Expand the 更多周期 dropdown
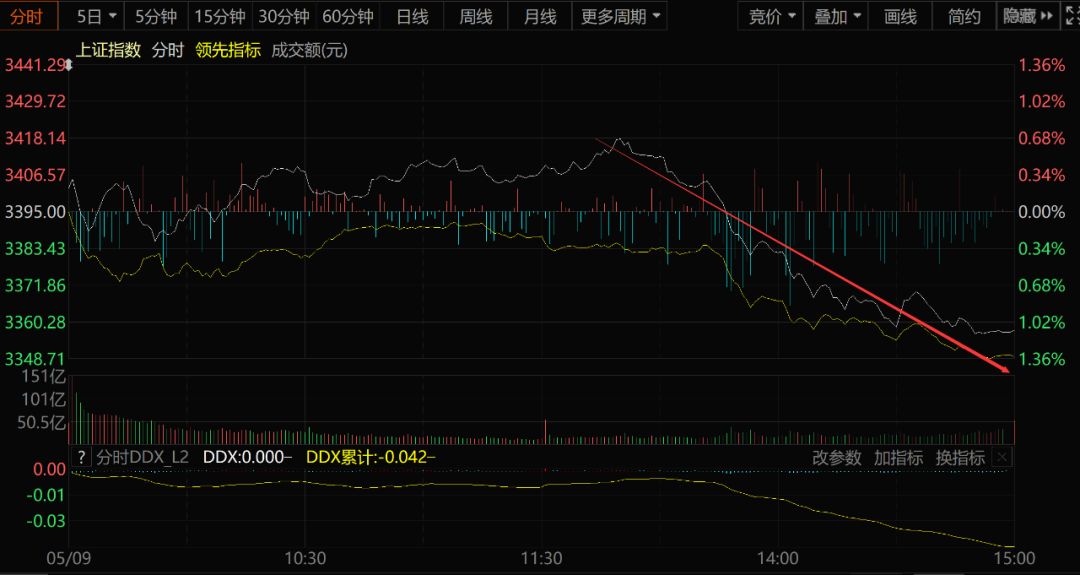 619,17
